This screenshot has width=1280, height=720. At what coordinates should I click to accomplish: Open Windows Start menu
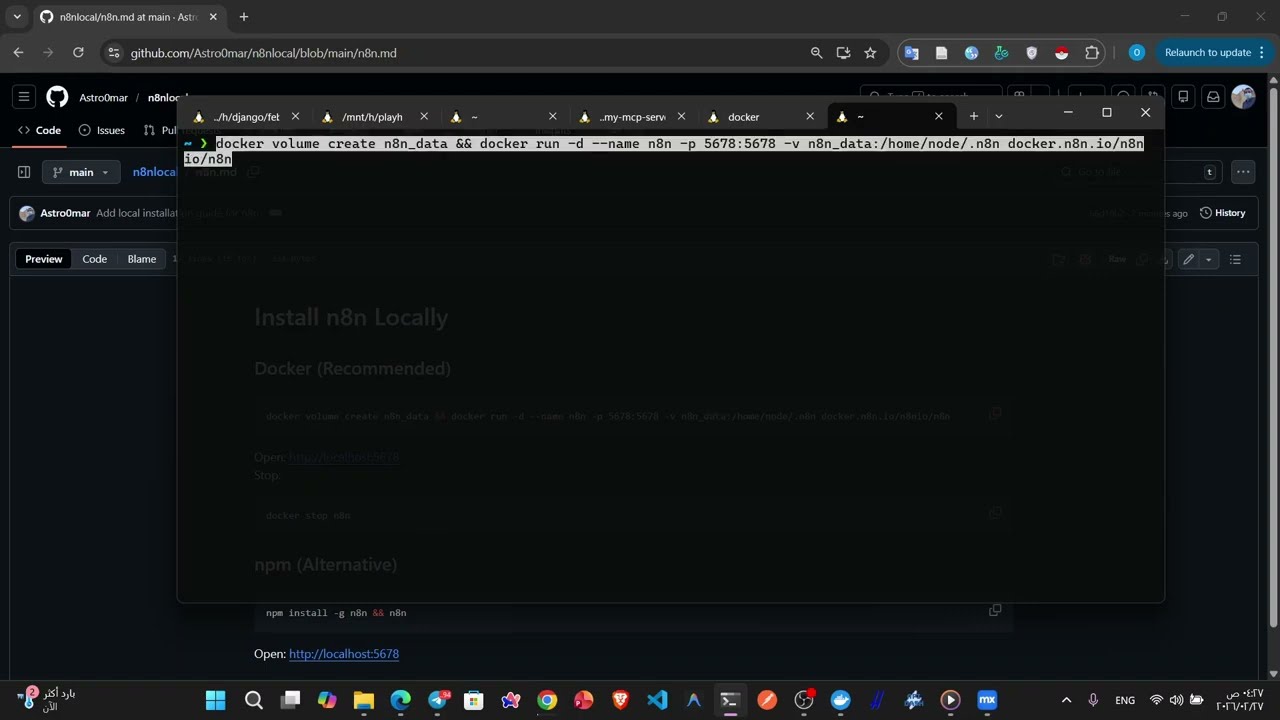[x=216, y=700]
